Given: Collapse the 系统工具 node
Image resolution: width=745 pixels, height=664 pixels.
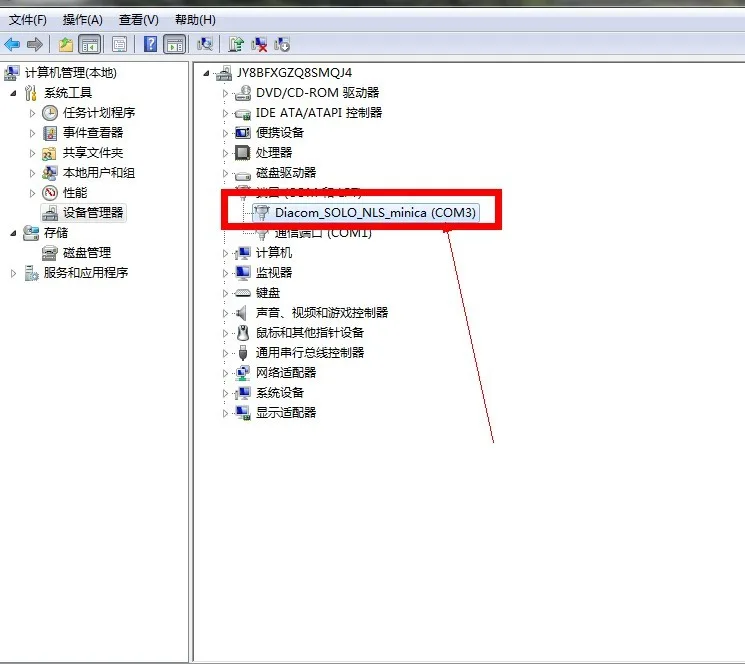Looking at the screenshot, I should tap(13, 93).
